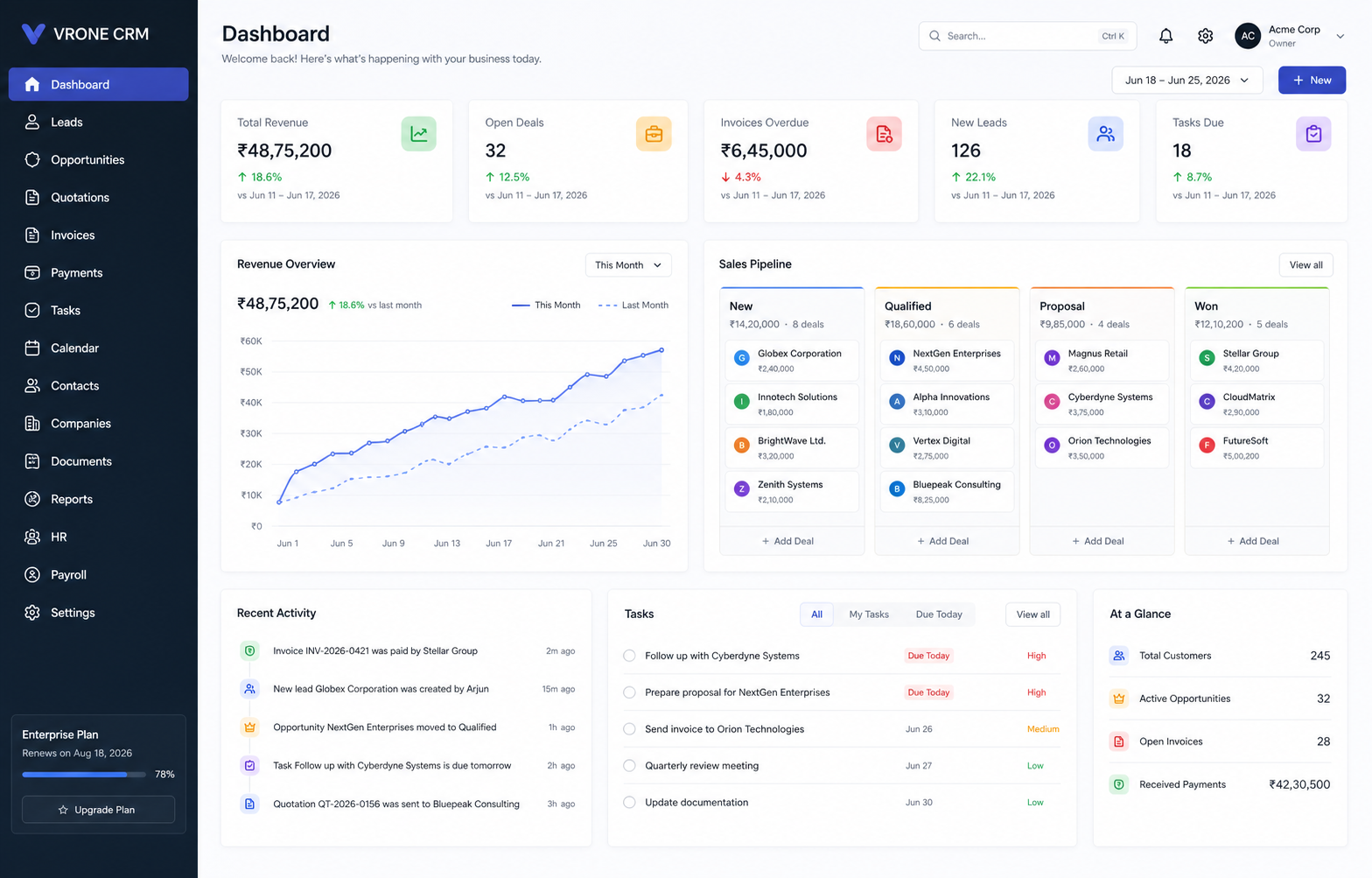Open the Invoices sidebar section
Image resolution: width=1372 pixels, height=878 pixels.
point(98,235)
